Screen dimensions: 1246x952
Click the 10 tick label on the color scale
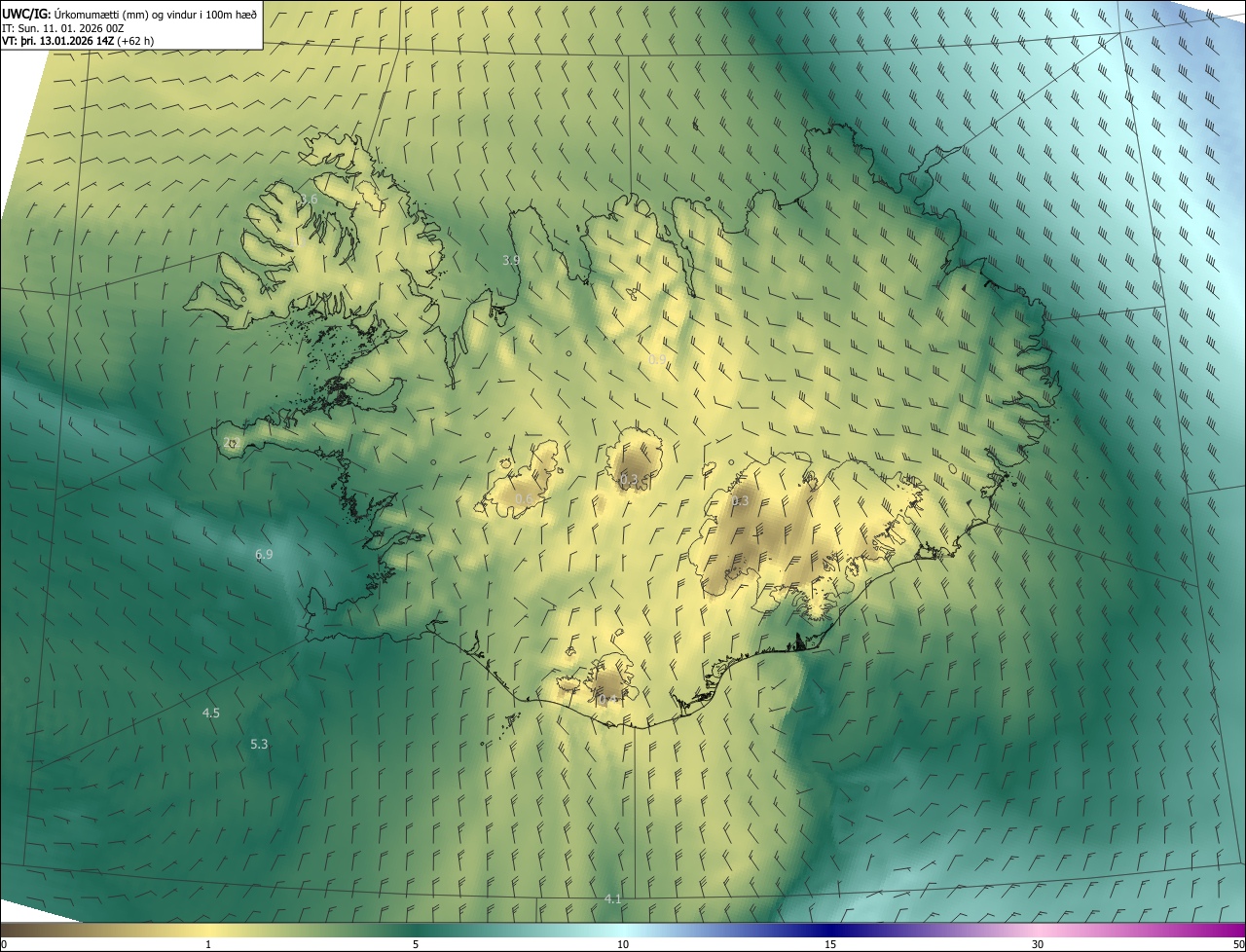click(623, 944)
